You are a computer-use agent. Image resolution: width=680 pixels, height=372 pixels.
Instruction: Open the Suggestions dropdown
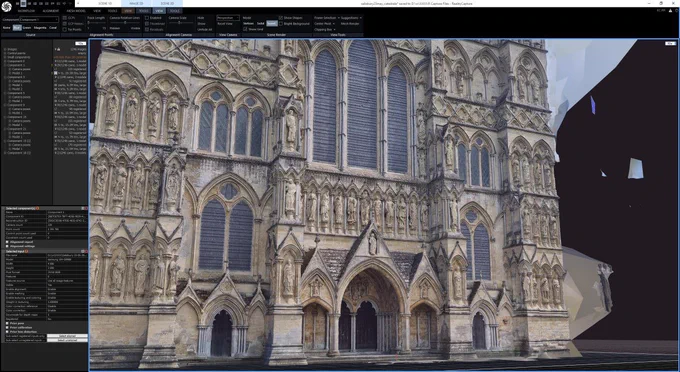[351, 18]
